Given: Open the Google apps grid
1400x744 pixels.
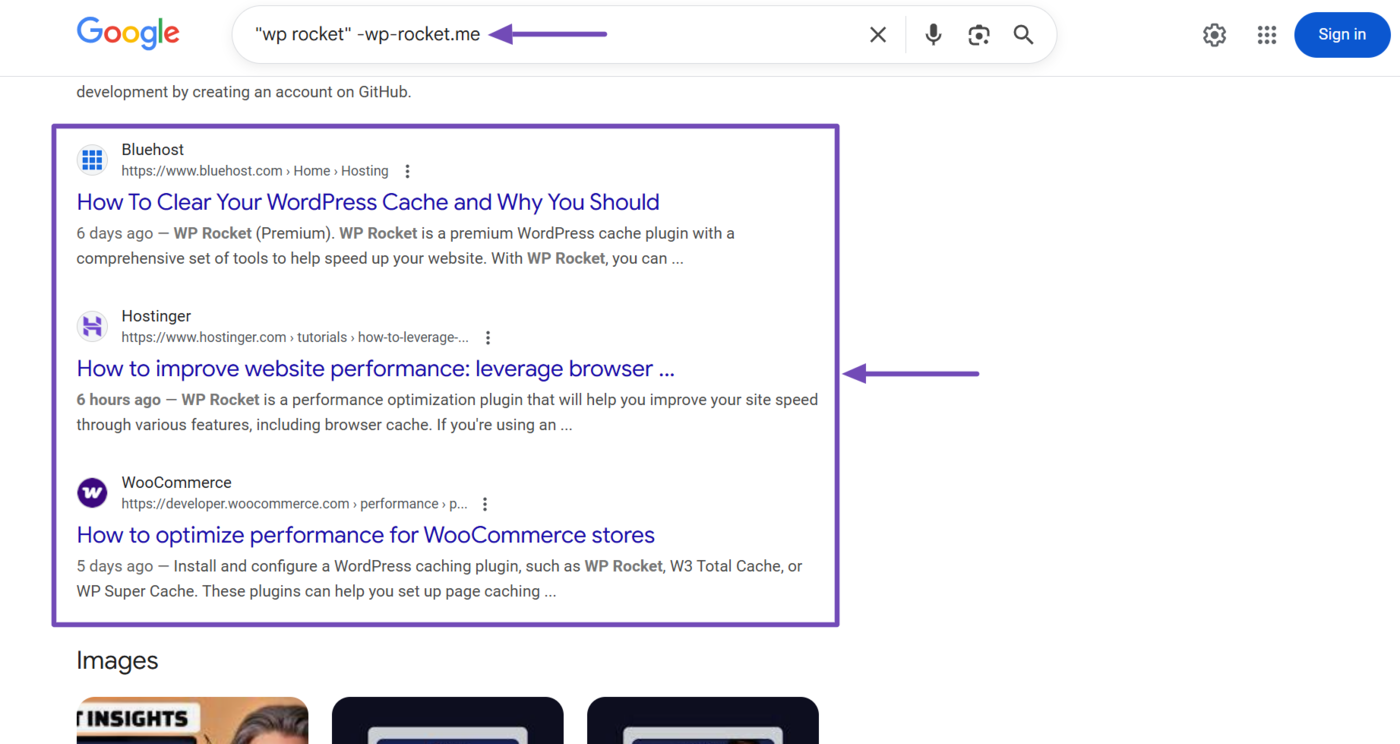Looking at the screenshot, I should 1267,35.
